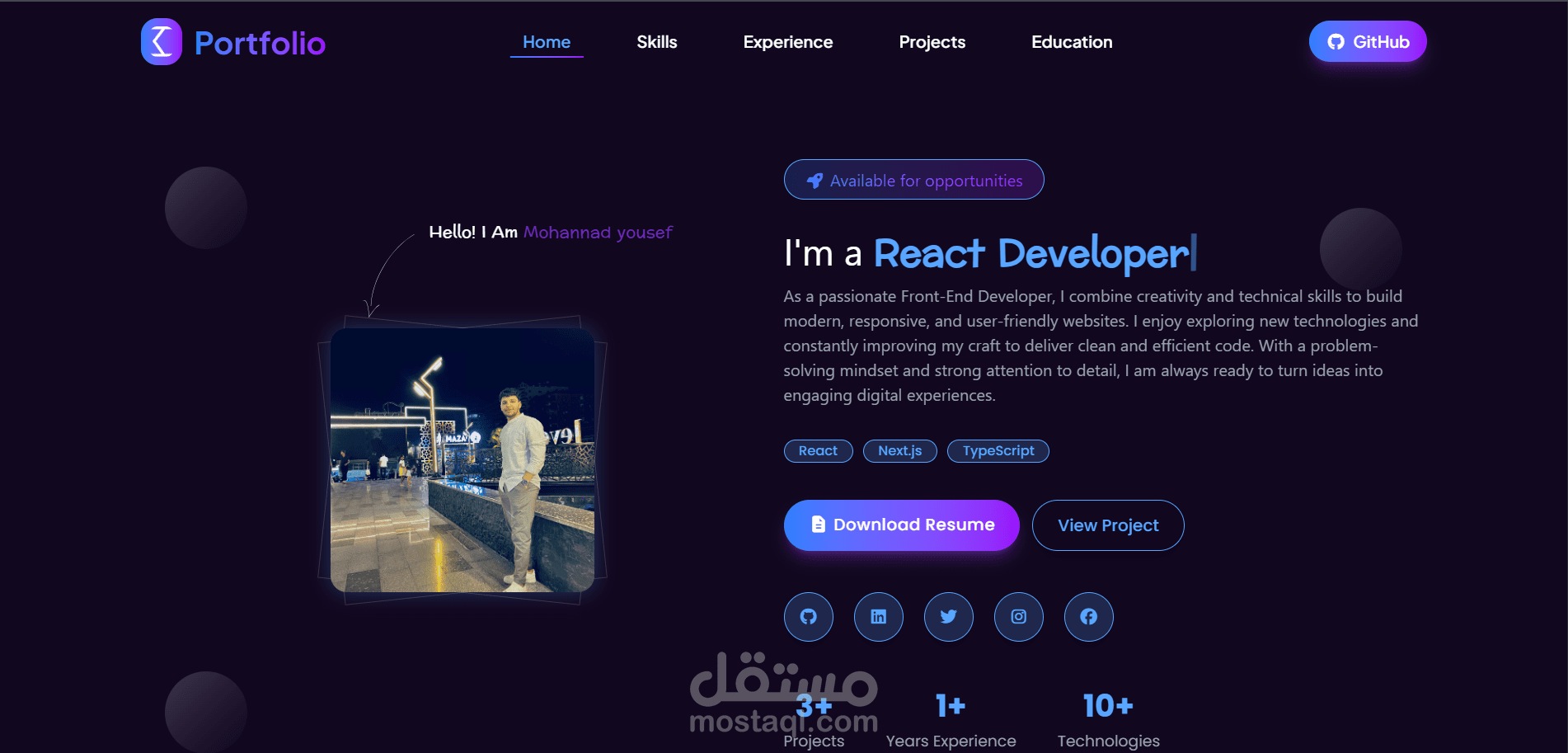Click the Portfolio logo icon
The width and height of the screenshot is (1568, 753).
[x=162, y=42]
